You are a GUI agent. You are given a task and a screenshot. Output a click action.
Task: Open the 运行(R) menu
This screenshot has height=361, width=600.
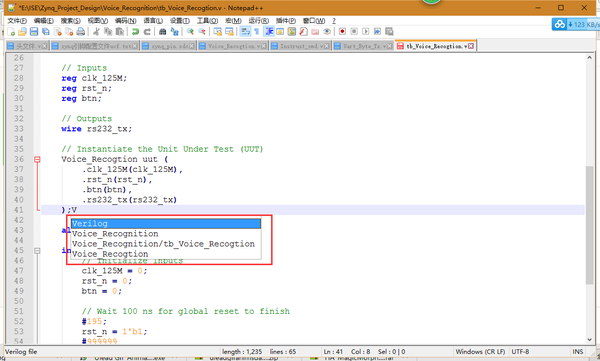[x=259, y=21]
